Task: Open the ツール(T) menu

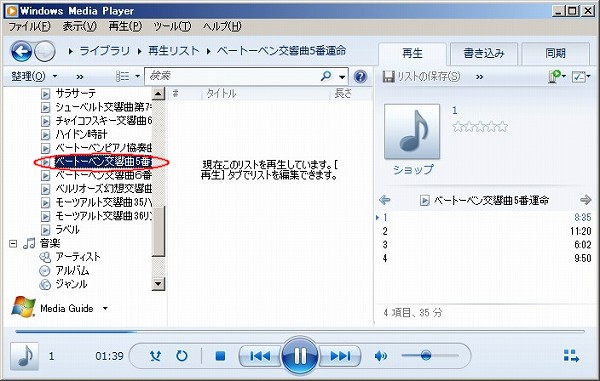Action: point(172,26)
